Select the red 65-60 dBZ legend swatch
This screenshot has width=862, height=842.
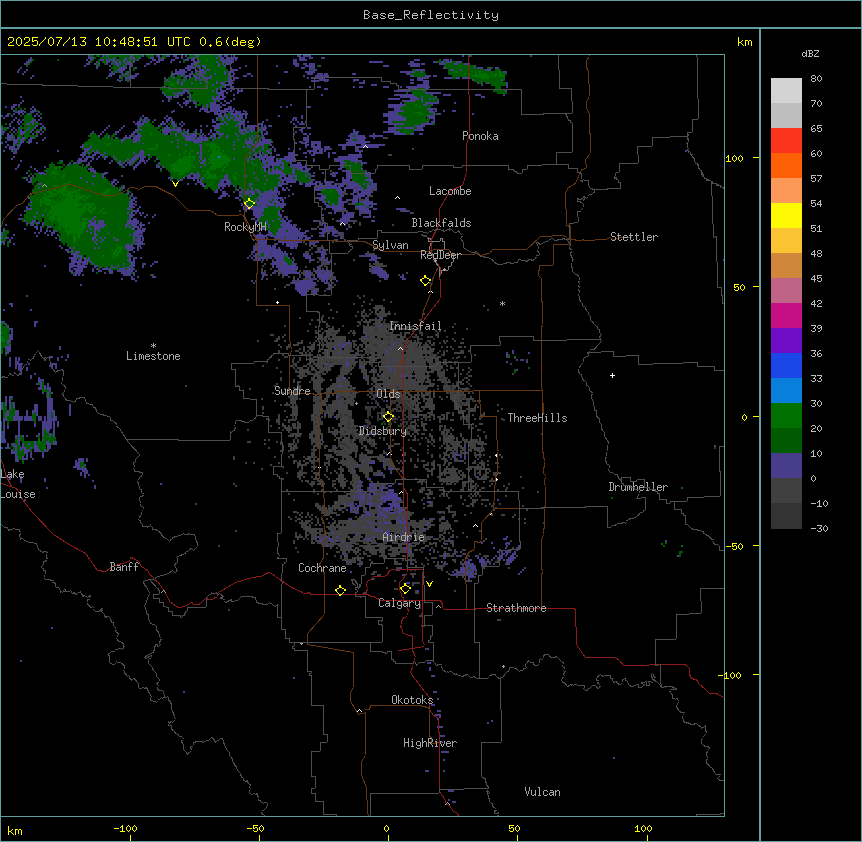786,141
